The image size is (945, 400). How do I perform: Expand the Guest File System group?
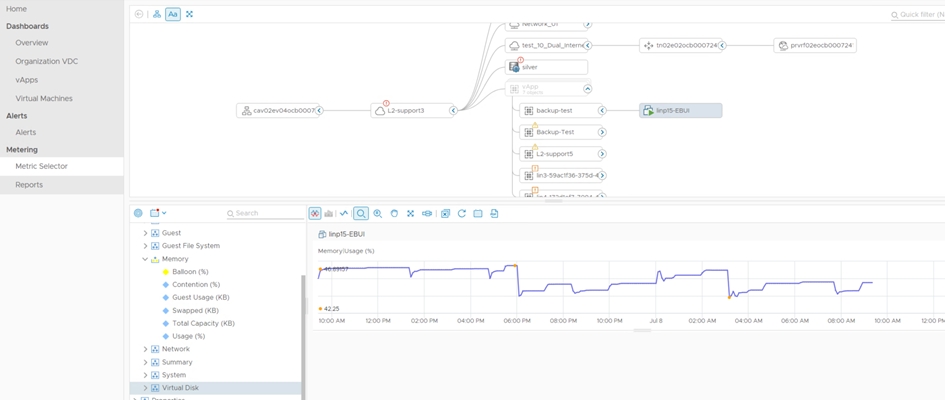click(145, 246)
